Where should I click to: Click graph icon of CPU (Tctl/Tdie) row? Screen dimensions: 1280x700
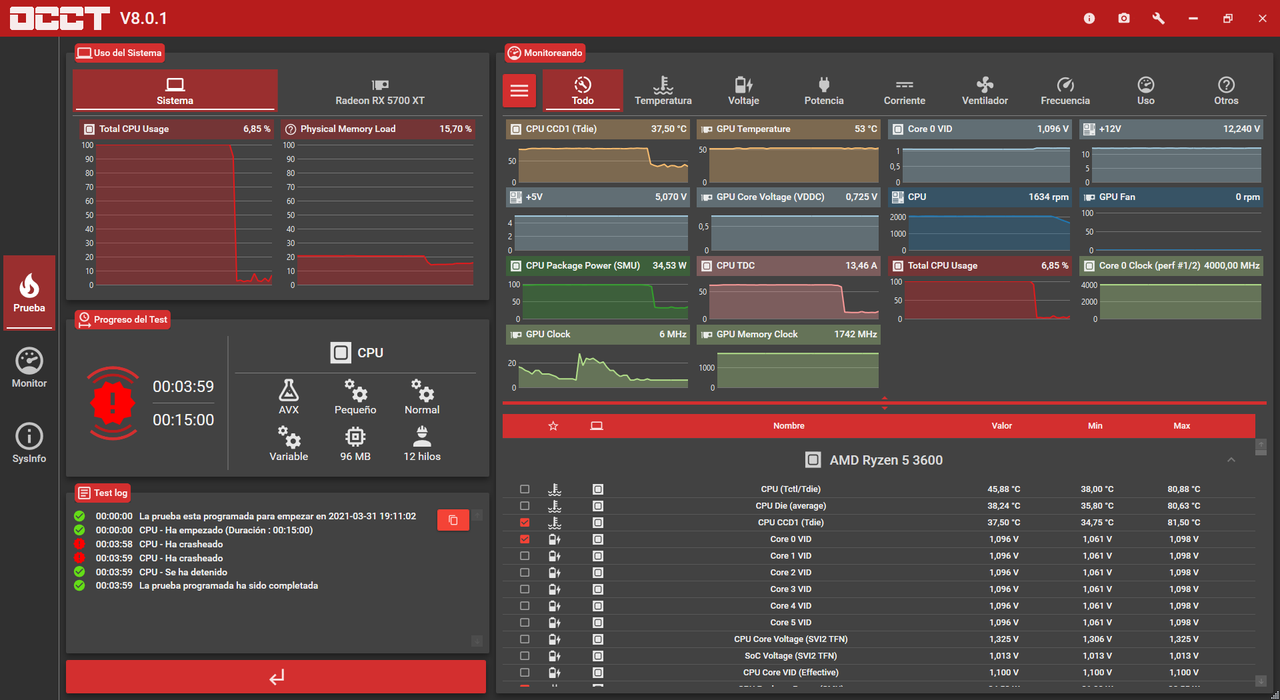pyautogui.click(x=598, y=489)
